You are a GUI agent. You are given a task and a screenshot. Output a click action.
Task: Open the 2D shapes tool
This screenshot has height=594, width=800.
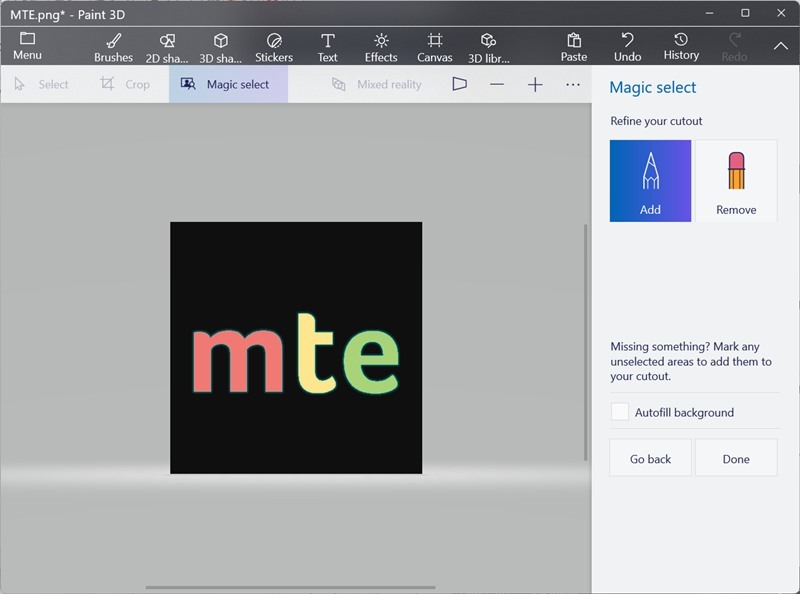167,46
